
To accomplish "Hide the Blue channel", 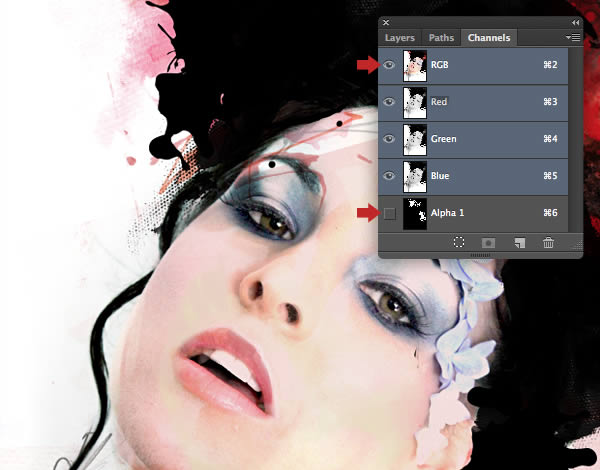I will click(389, 176).
